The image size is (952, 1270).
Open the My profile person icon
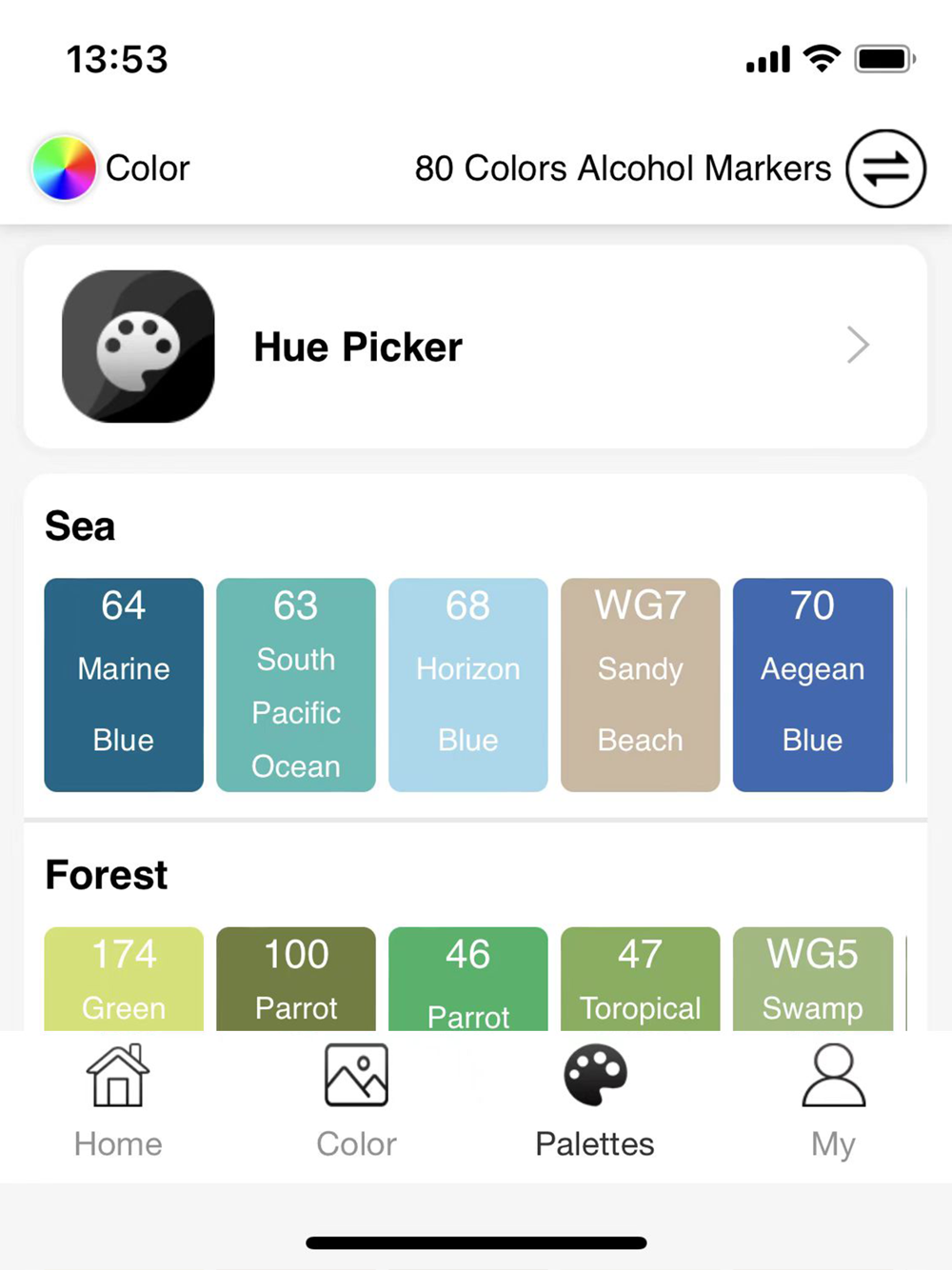pos(833,1076)
